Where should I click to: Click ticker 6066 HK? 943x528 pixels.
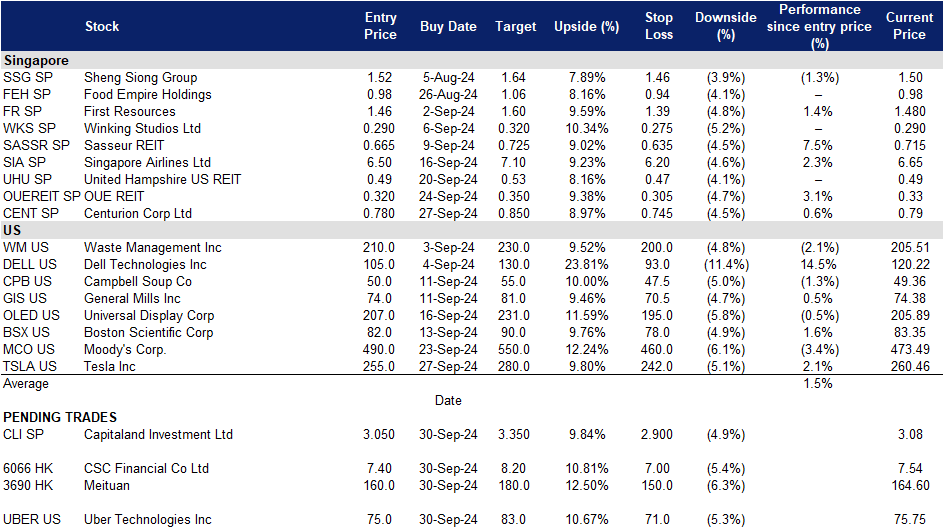pyautogui.click(x=28, y=468)
